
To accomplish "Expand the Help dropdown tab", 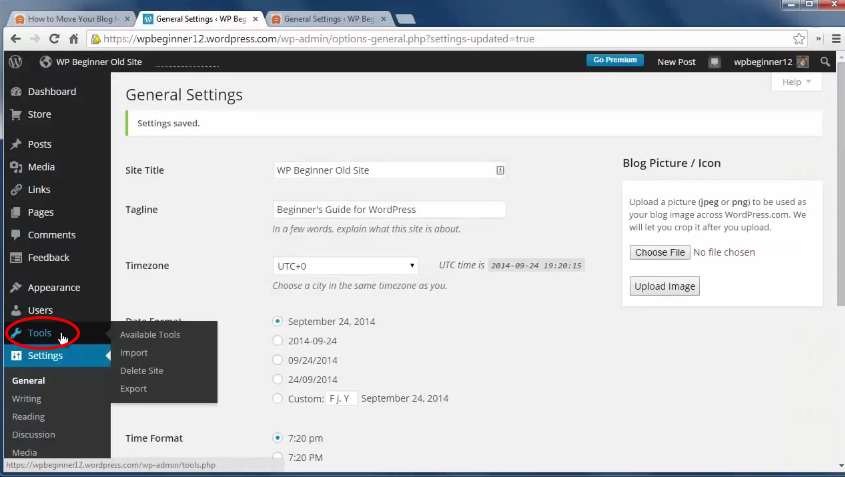I will (796, 82).
